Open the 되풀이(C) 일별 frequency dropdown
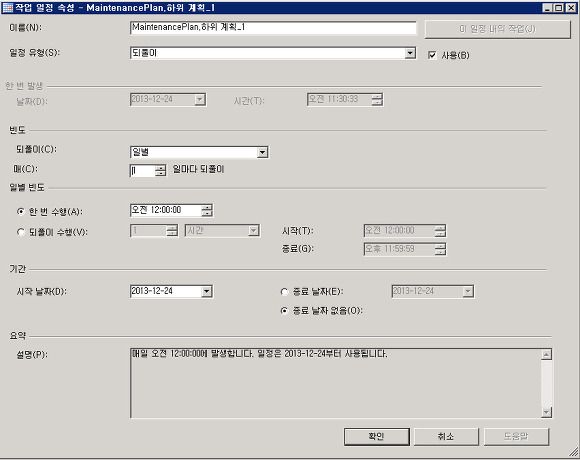This screenshot has width=580, height=460. [x=262, y=152]
